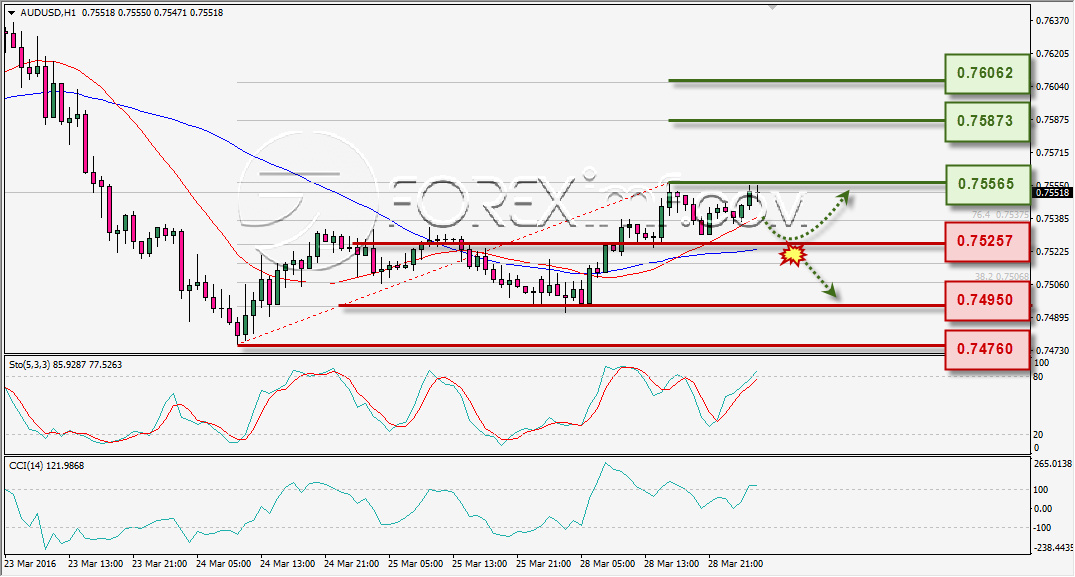
Task: Click the 24 Mar 13:00 time label
Action: click(x=287, y=564)
